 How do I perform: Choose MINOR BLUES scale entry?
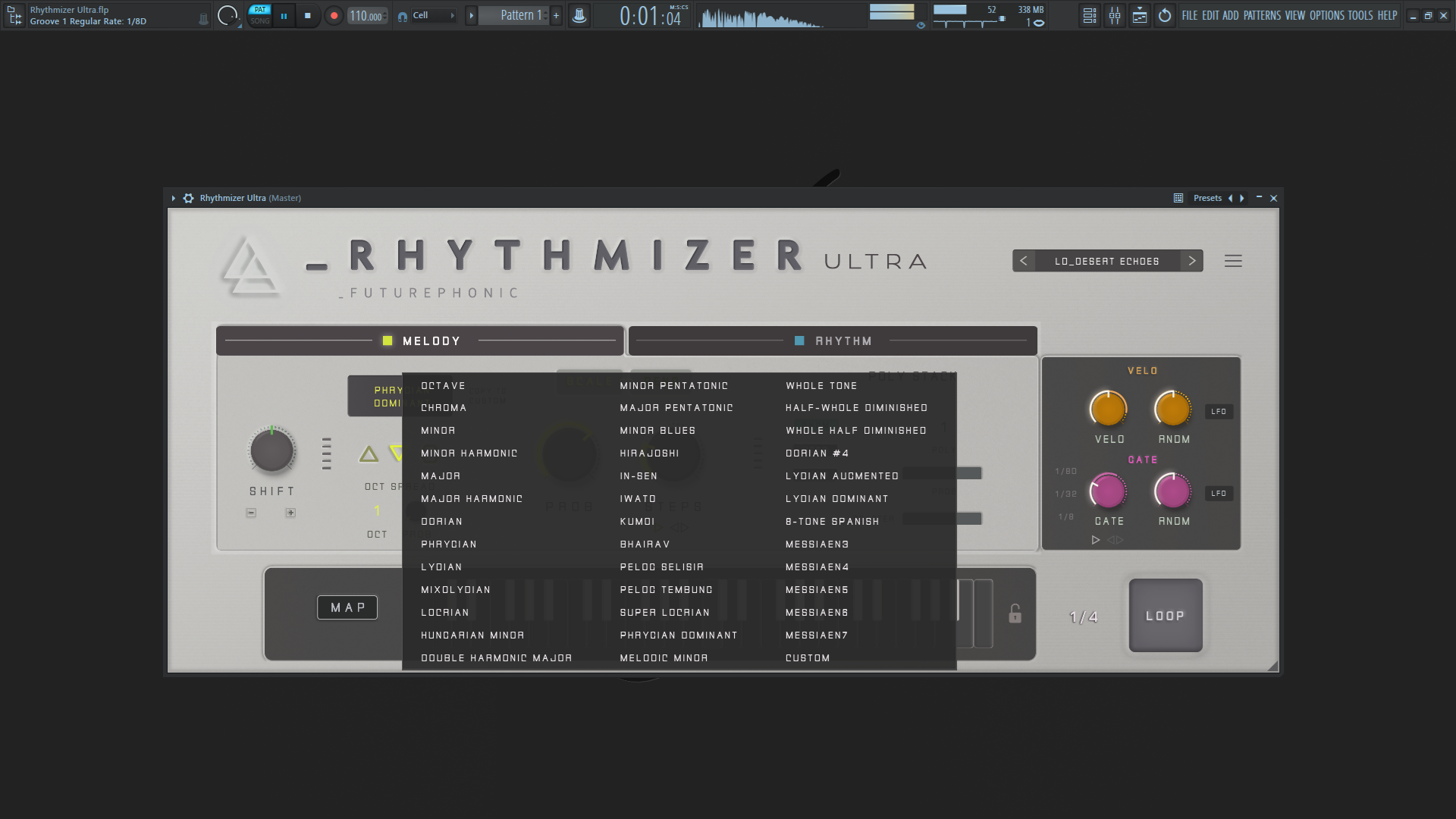657,431
